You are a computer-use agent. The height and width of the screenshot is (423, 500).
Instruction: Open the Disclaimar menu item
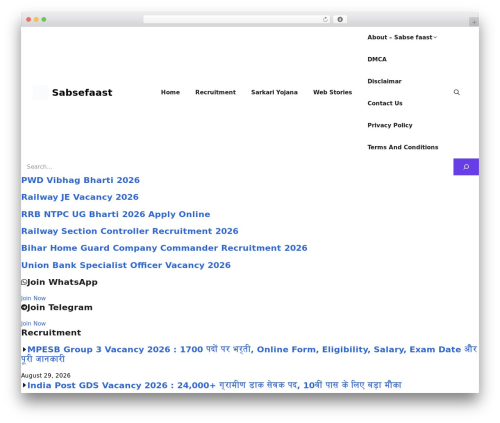(384, 81)
